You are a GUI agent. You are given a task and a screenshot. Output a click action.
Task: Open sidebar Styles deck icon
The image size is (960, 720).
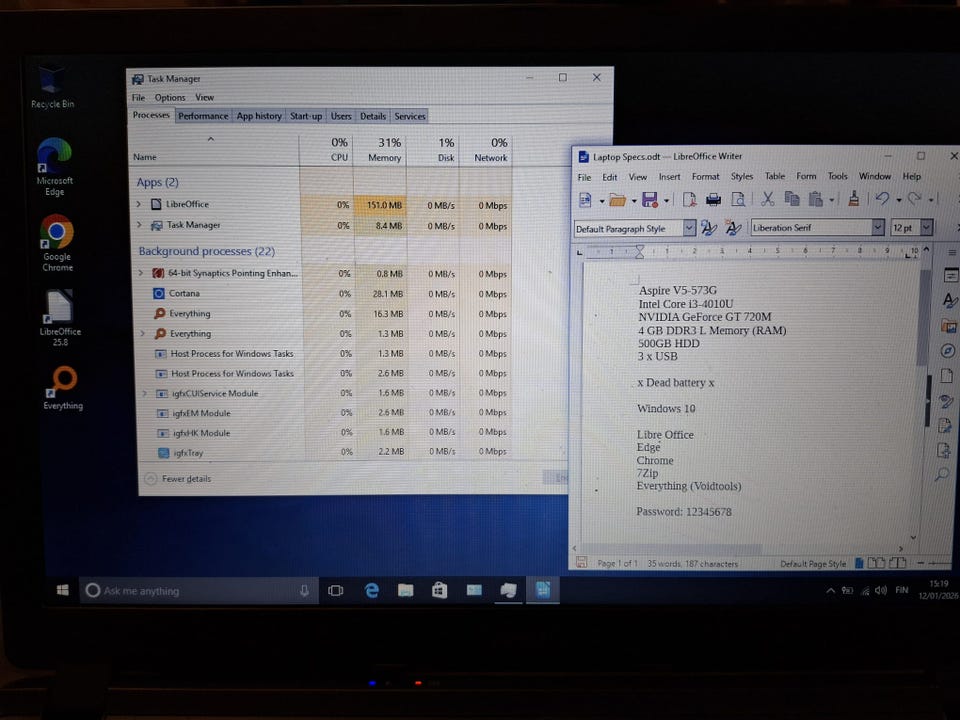[x=950, y=301]
